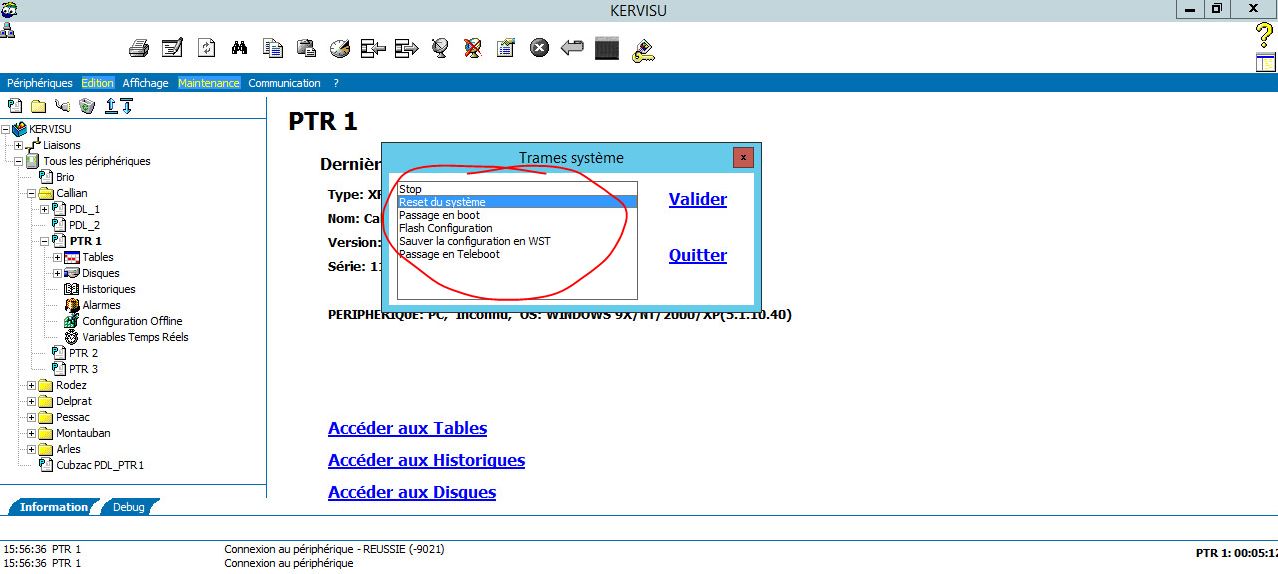
Task: Click the round X stop icon in toolbar
Action: click(539, 48)
